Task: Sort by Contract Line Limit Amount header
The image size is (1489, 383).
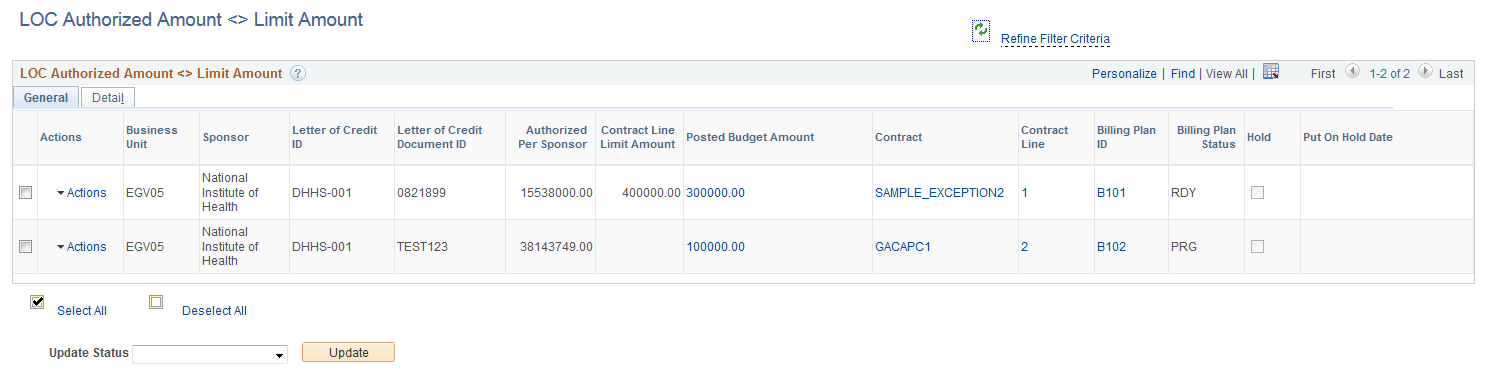Action: click(638, 137)
